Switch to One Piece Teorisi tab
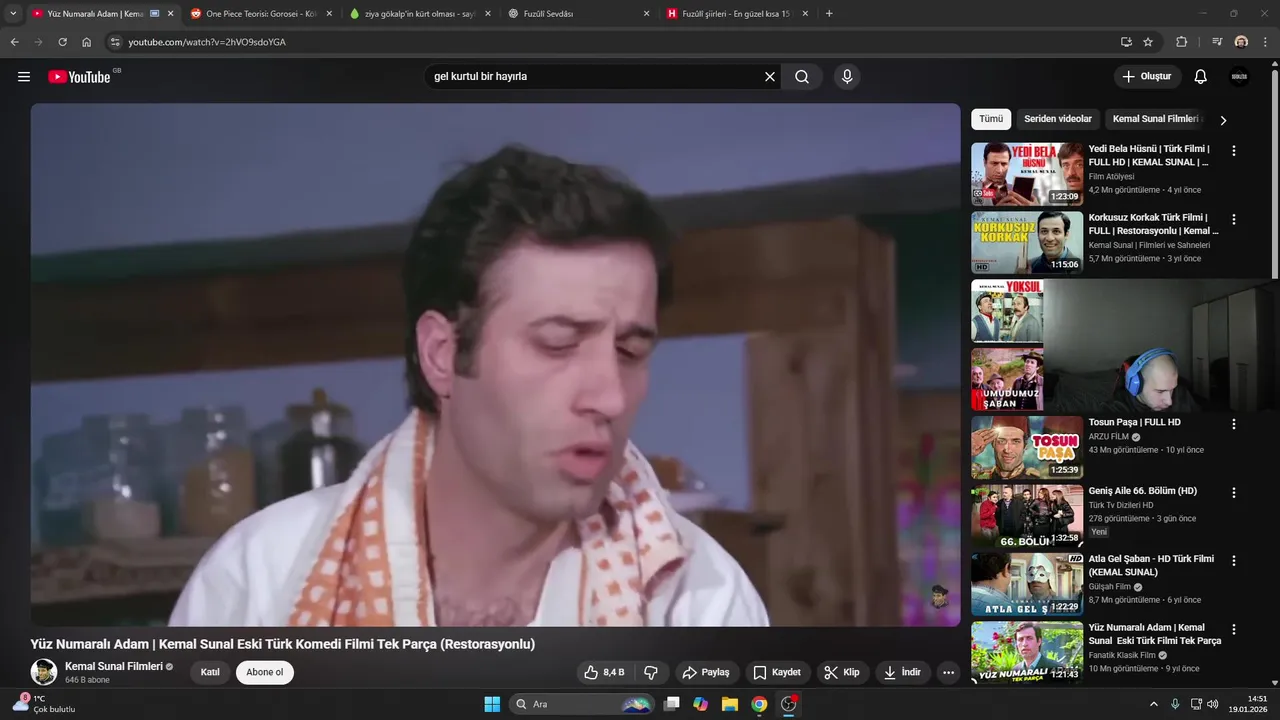Image resolution: width=1280 pixels, height=720 pixels. (x=260, y=14)
